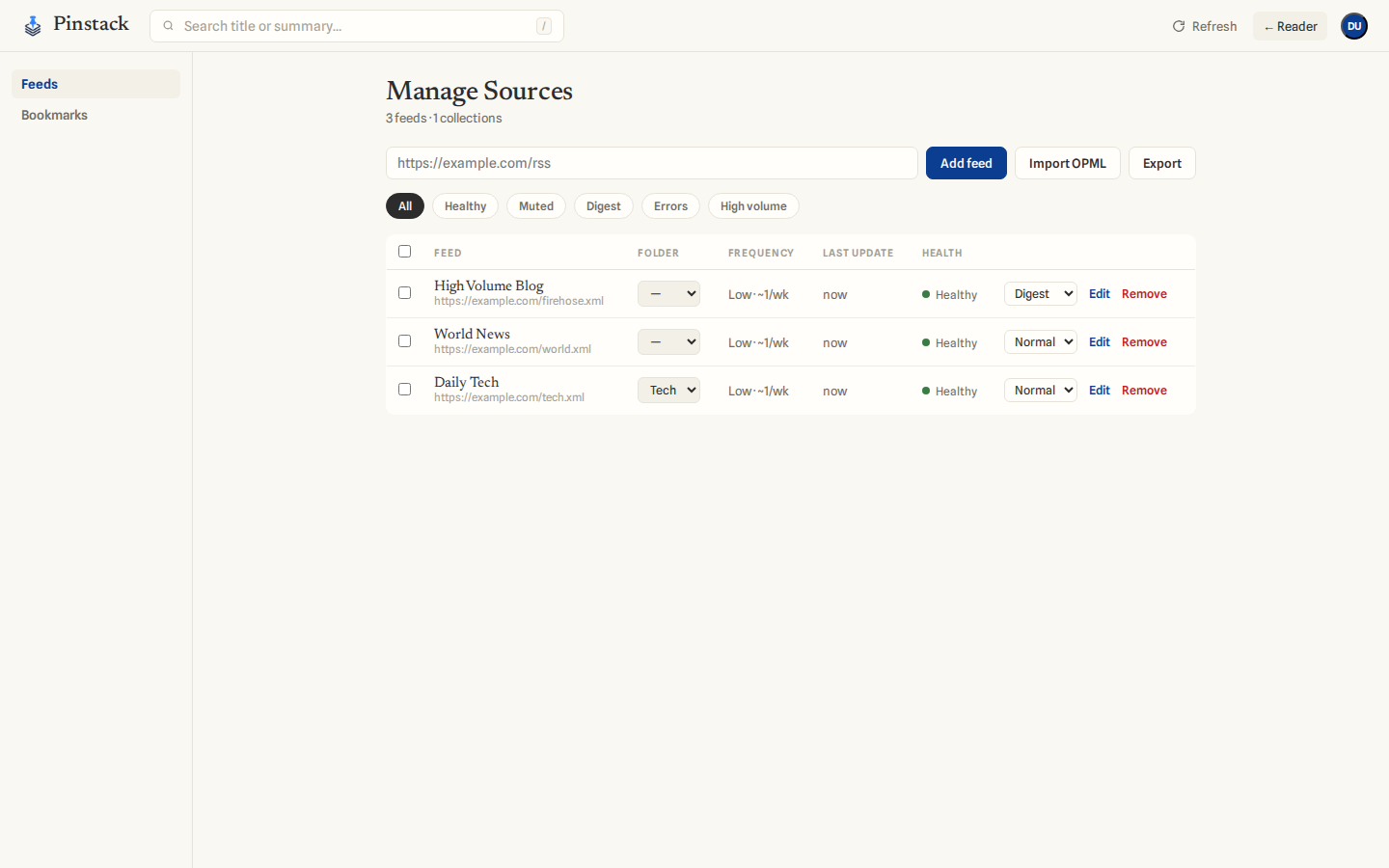Click the '3 feeds · 1 collections' summary text
1389x868 pixels.
pos(444,118)
